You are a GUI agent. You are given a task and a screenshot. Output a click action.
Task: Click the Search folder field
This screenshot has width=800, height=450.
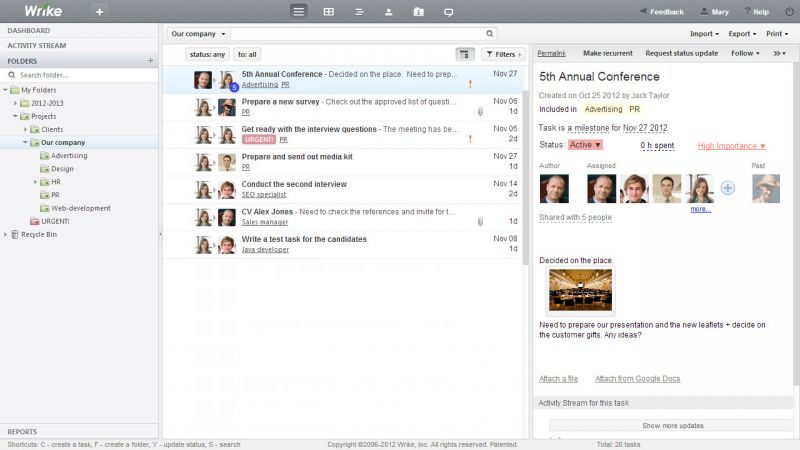(x=79, y=75)
